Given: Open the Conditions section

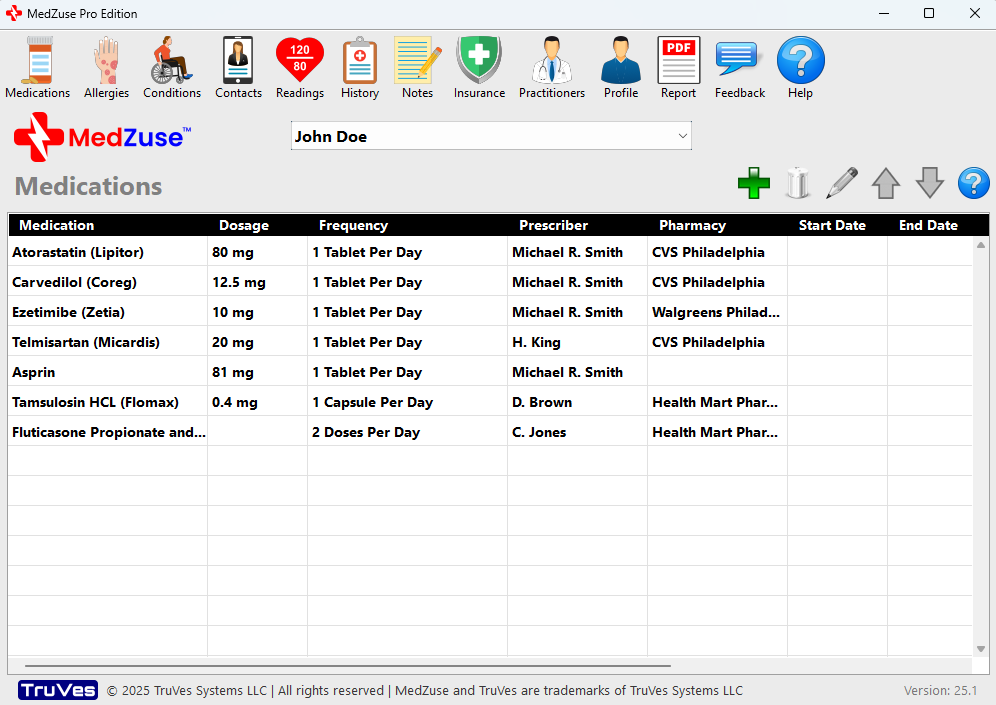Looking at the screenshot, I should pos(171,67).
